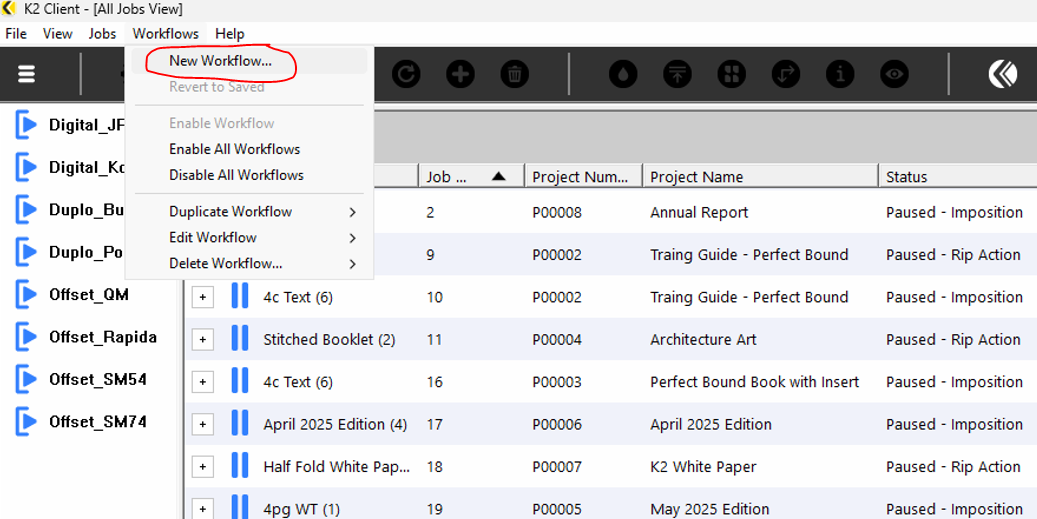Open the View menu
The image size is (1037, 519).
coord(58,34)
